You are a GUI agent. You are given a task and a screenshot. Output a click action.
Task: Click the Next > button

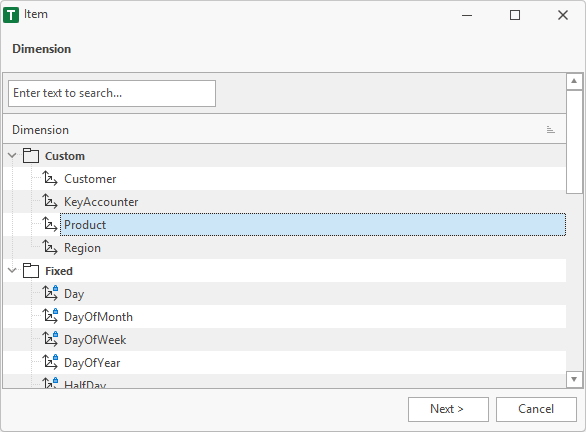[448, 409]
